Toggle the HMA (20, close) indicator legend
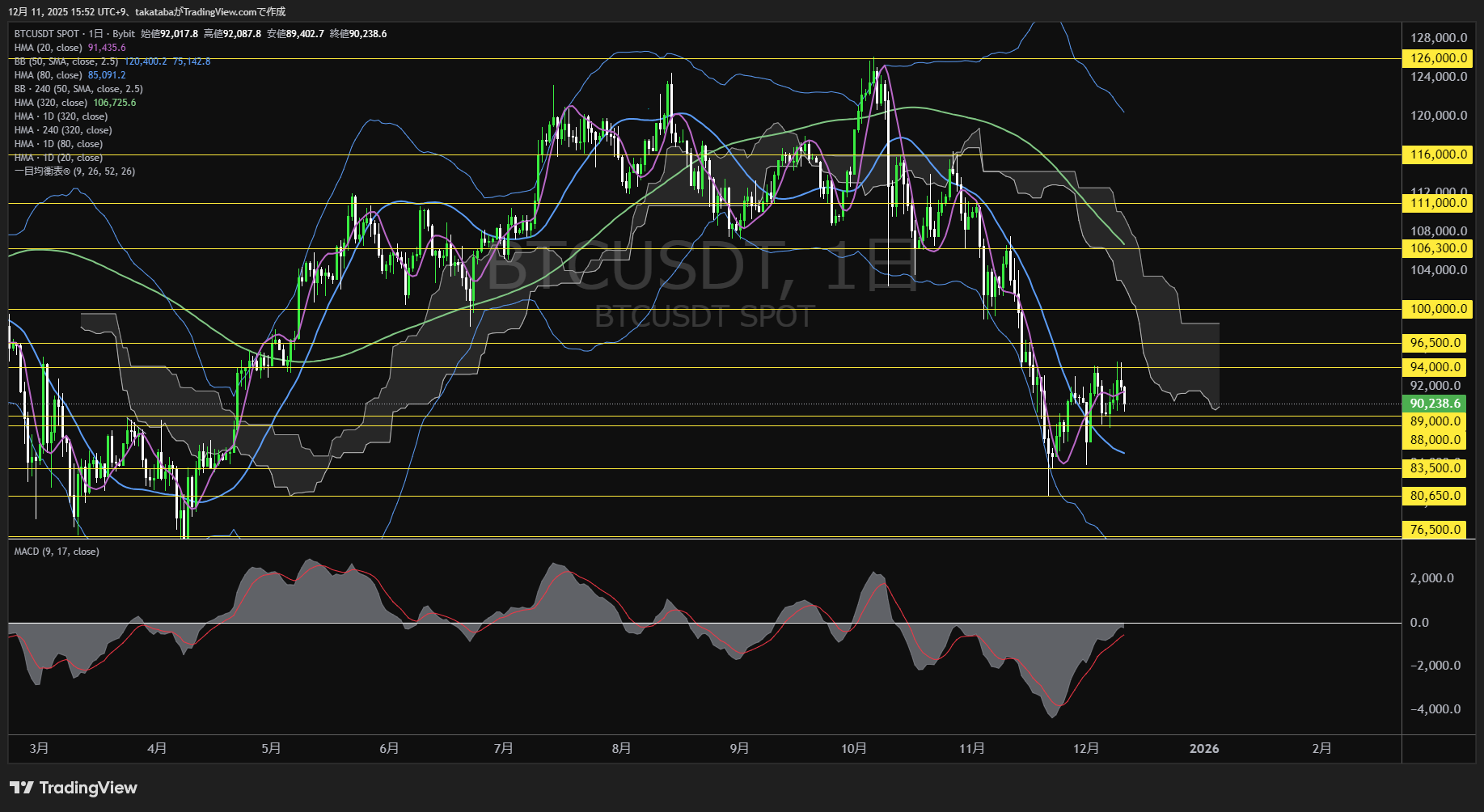Screen dimensions: 1484x812 49,48
